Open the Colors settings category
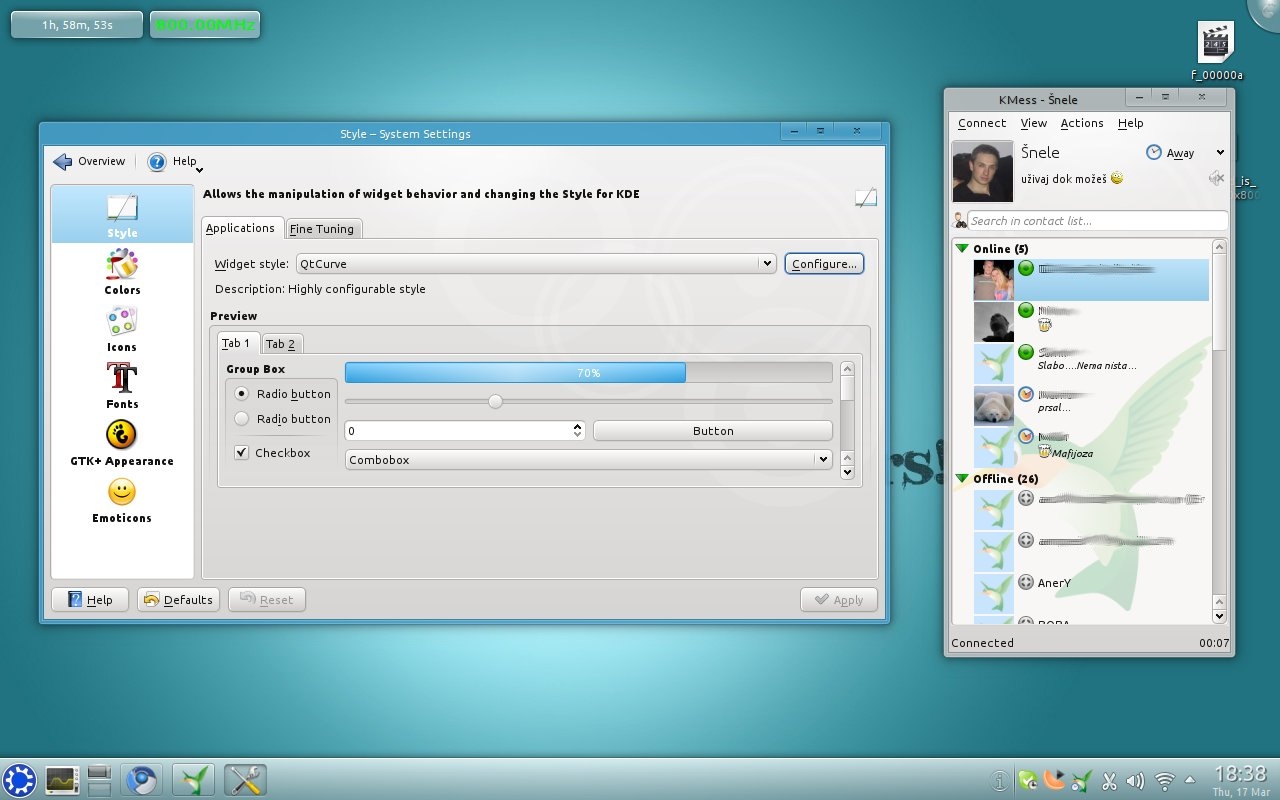Screen dimensions: 1280x800 tap(122, 272)
